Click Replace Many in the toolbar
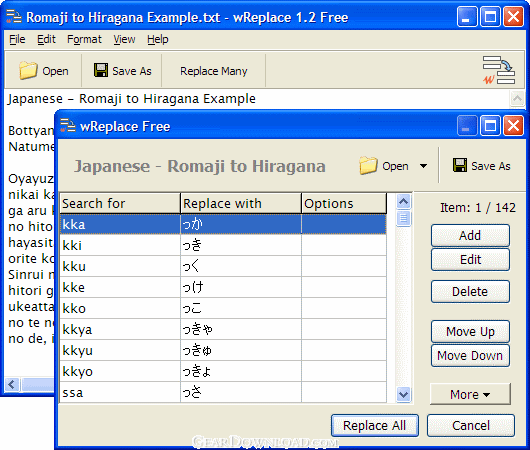The height and width of the screenshot is (450, 530). [214, 71]
